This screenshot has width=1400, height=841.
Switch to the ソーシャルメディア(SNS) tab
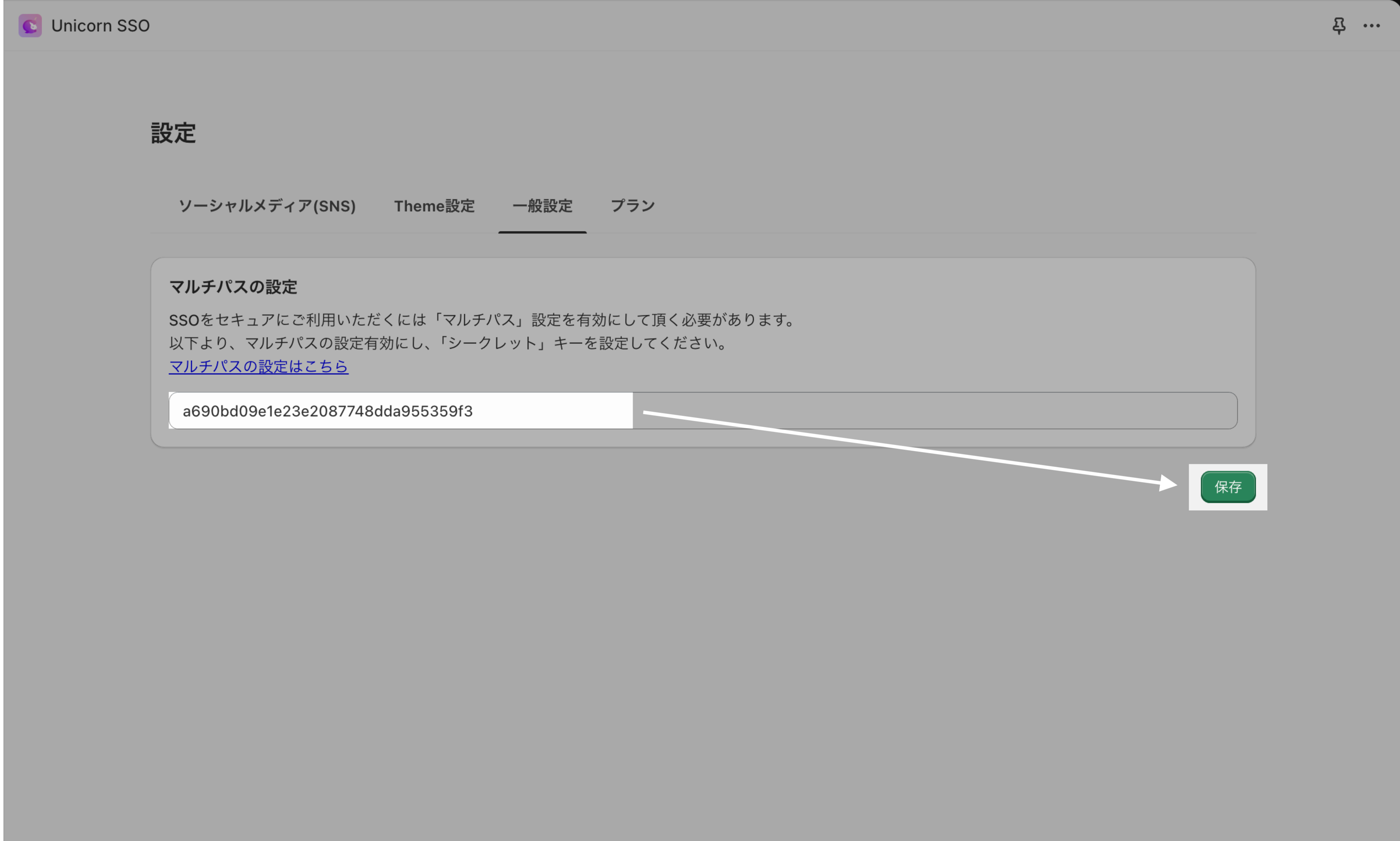267,206
